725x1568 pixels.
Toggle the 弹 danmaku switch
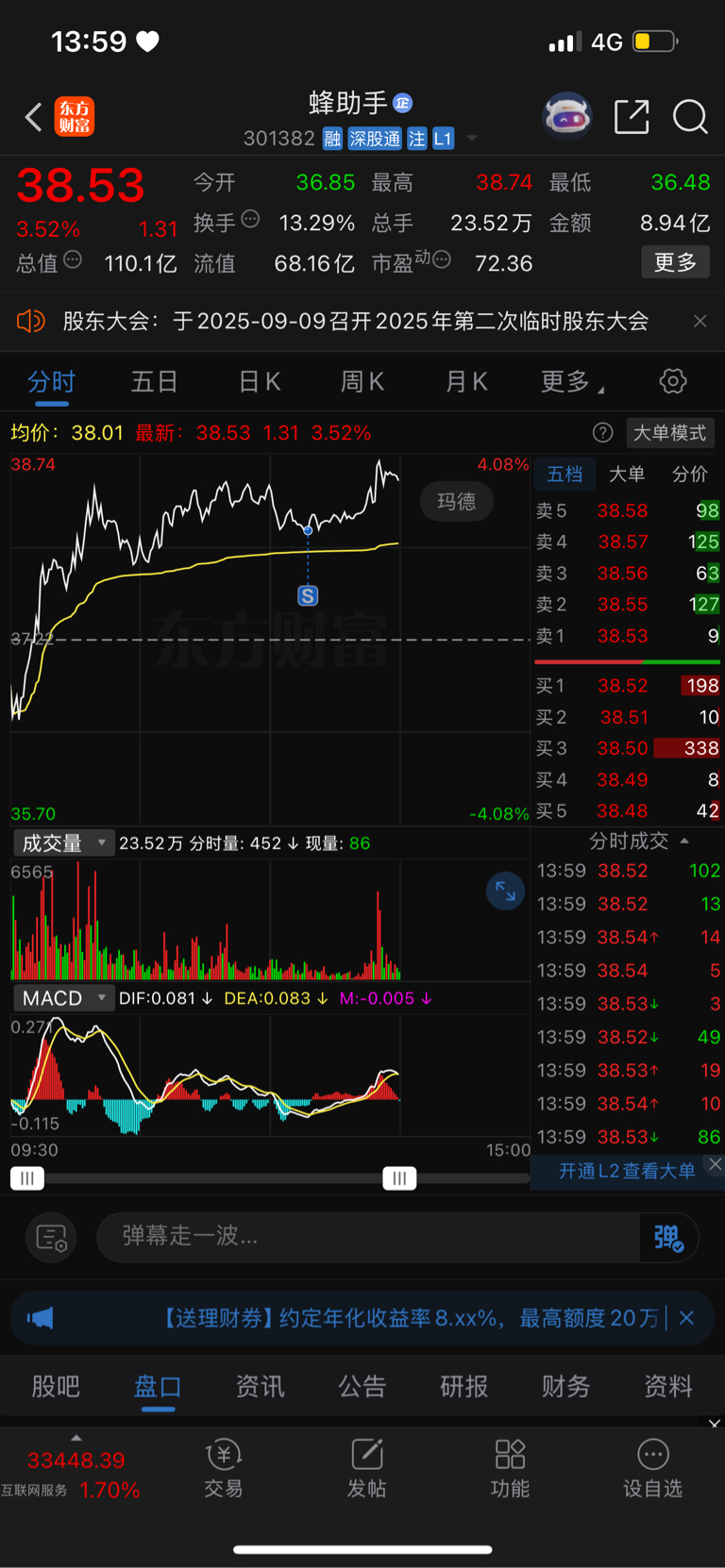click(x=668, y=1237)
